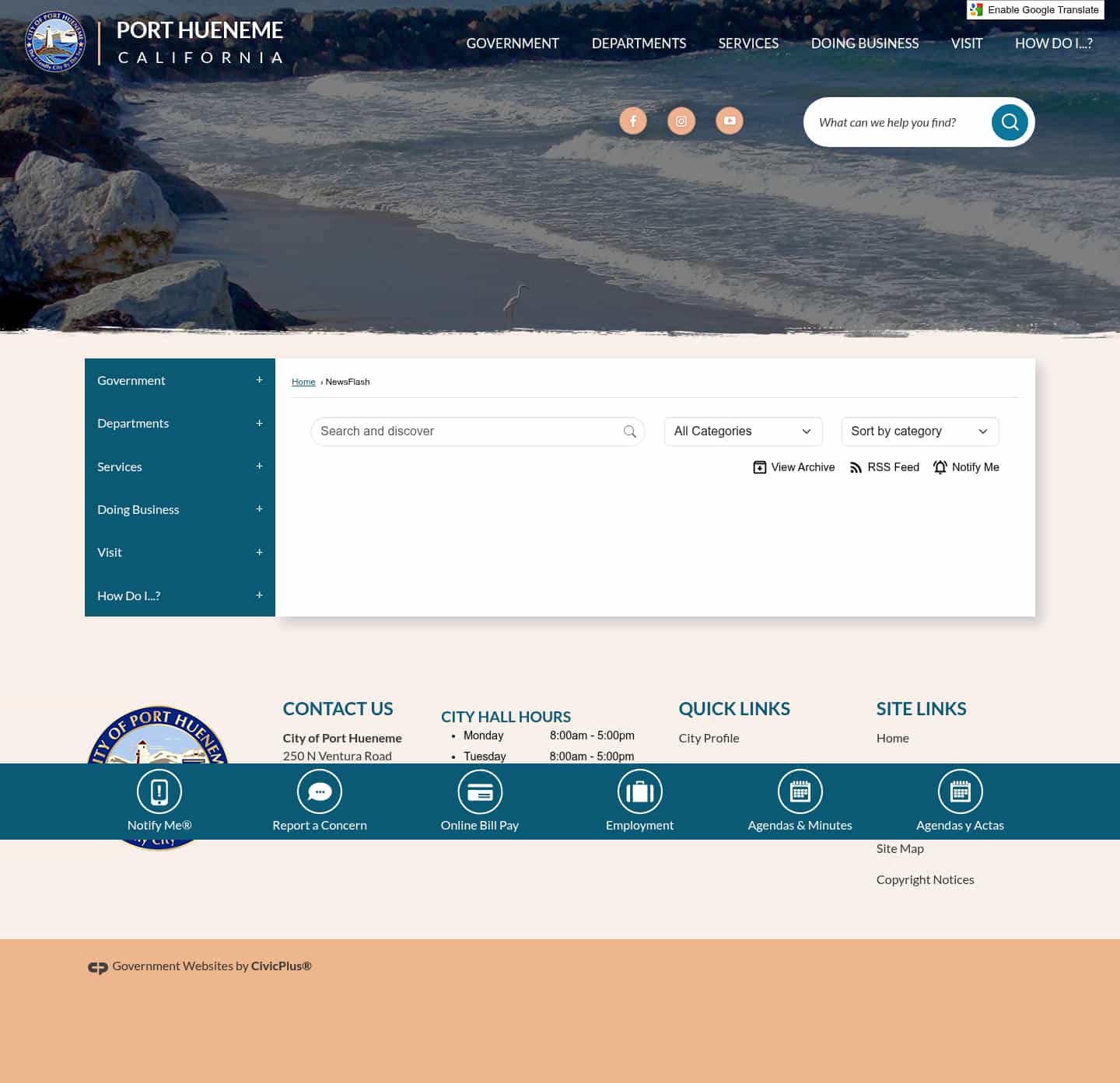This screenshot has width=1120, height=1083.
Task: Click the Home link under Site Links
Action: coord(892,739)
